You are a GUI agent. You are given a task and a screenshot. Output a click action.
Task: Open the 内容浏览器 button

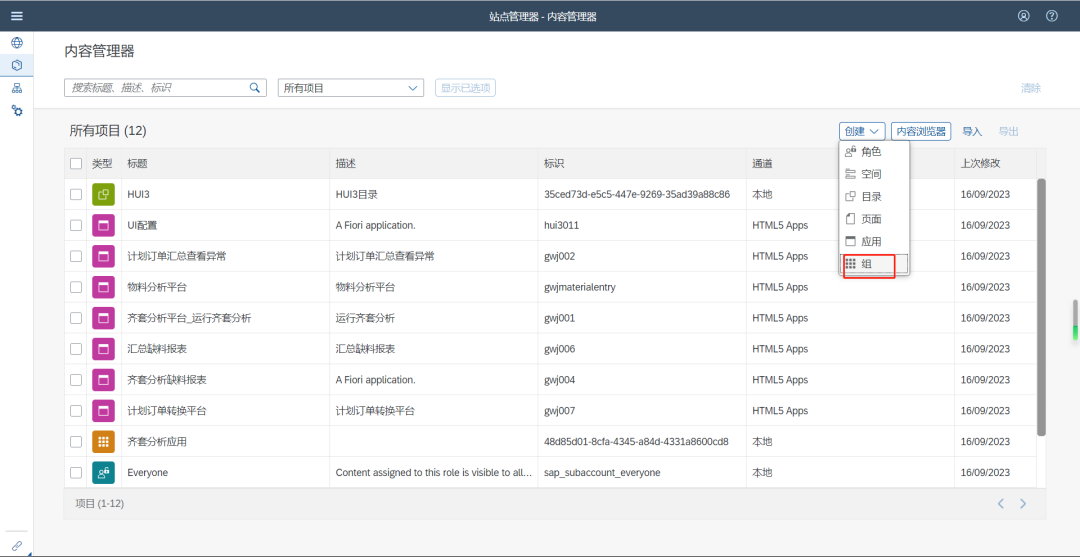click(921, 131)
